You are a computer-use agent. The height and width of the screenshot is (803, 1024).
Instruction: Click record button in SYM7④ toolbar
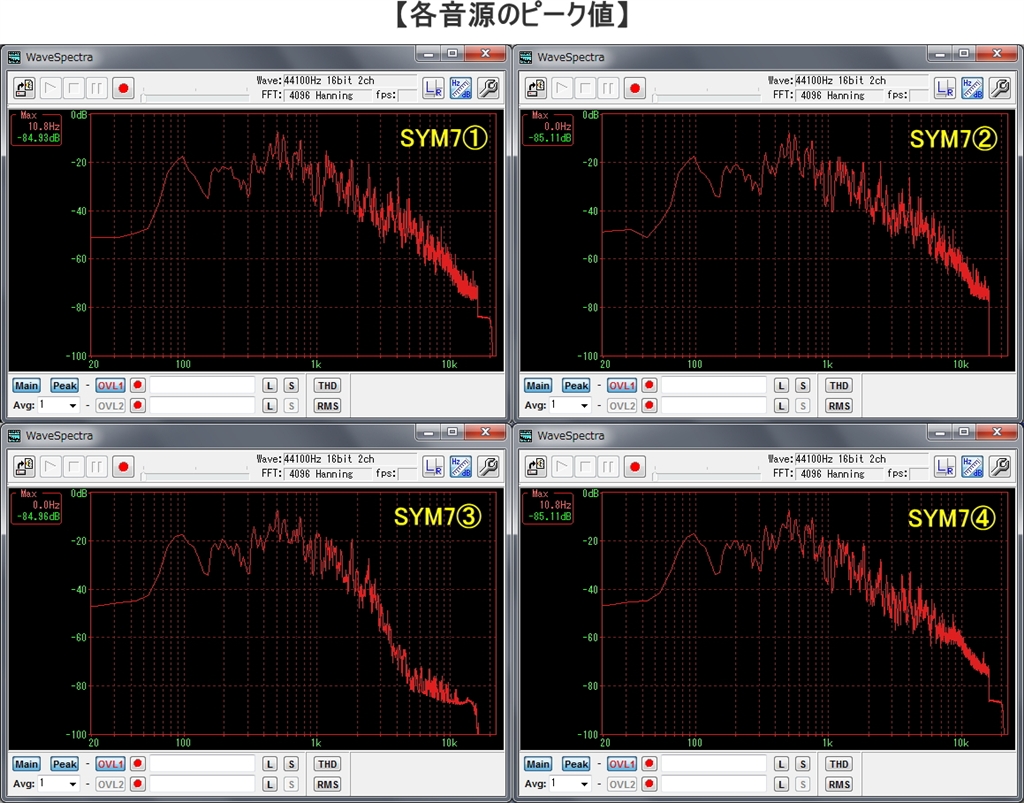coord(634,467)
